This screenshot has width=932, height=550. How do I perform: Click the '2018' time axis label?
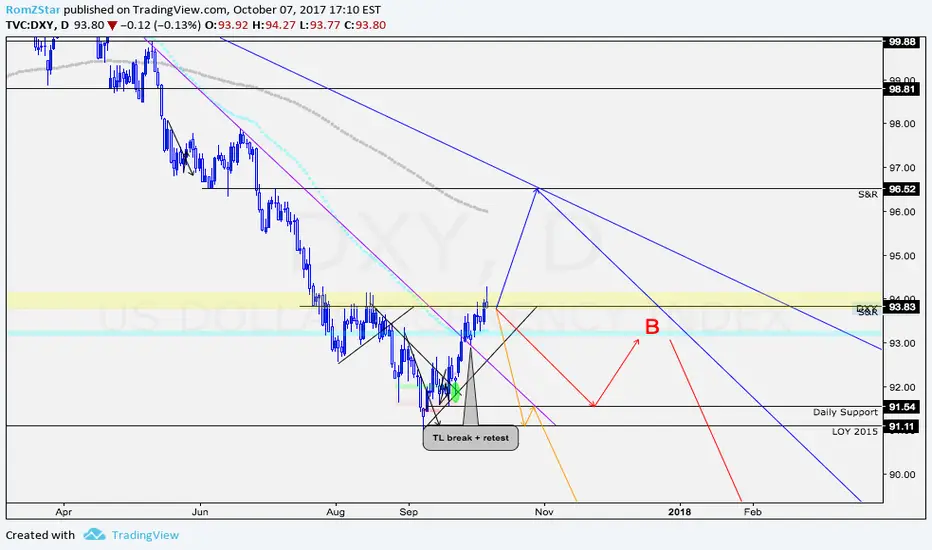click(x=679, y=512)
